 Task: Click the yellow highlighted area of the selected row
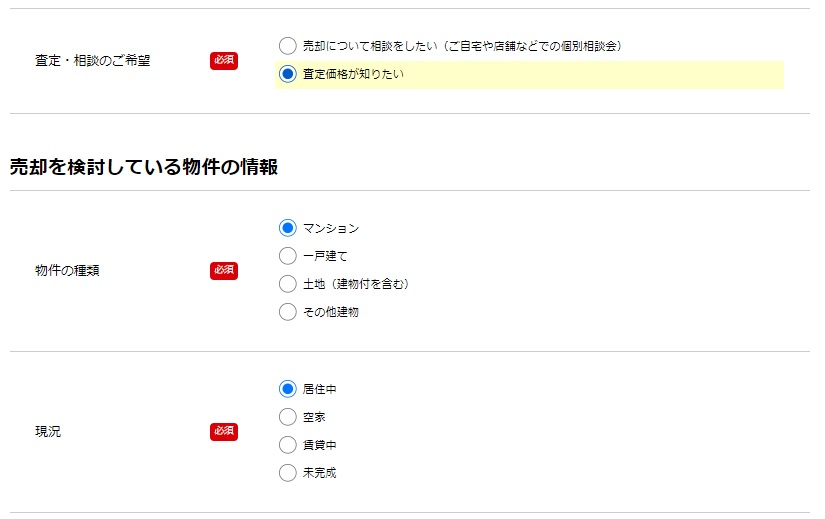529,75
